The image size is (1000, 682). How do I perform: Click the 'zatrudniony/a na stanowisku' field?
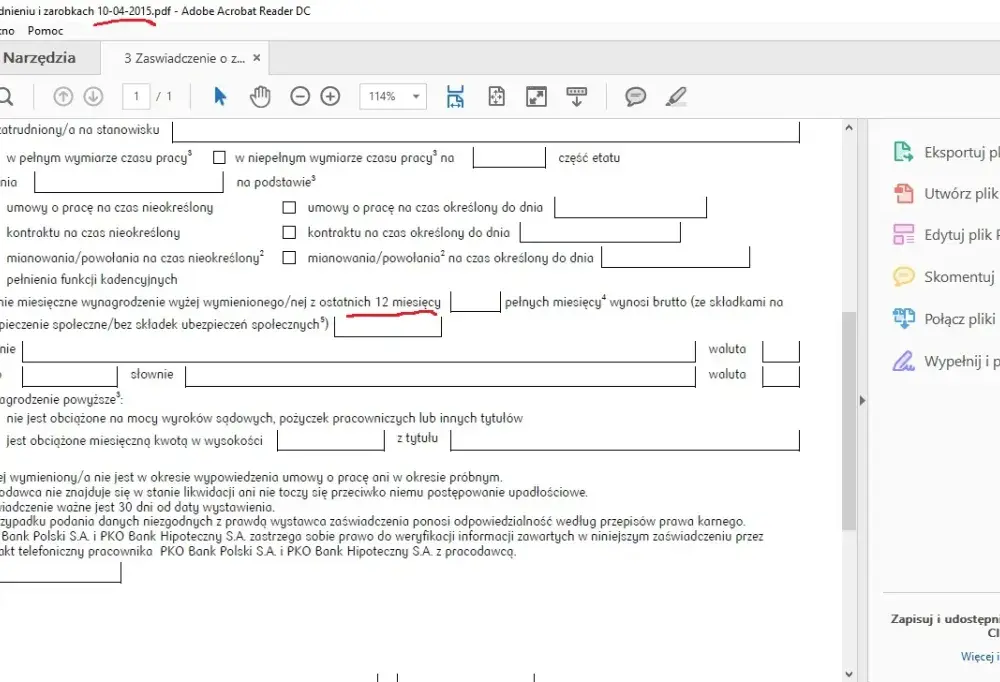pos(485,131)
